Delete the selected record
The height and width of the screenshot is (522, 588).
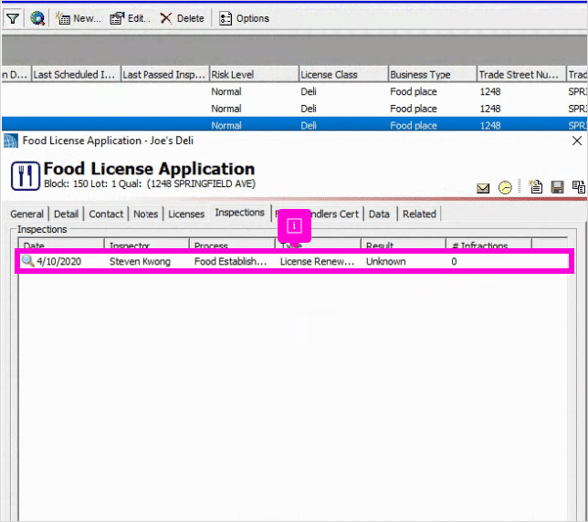182,18
